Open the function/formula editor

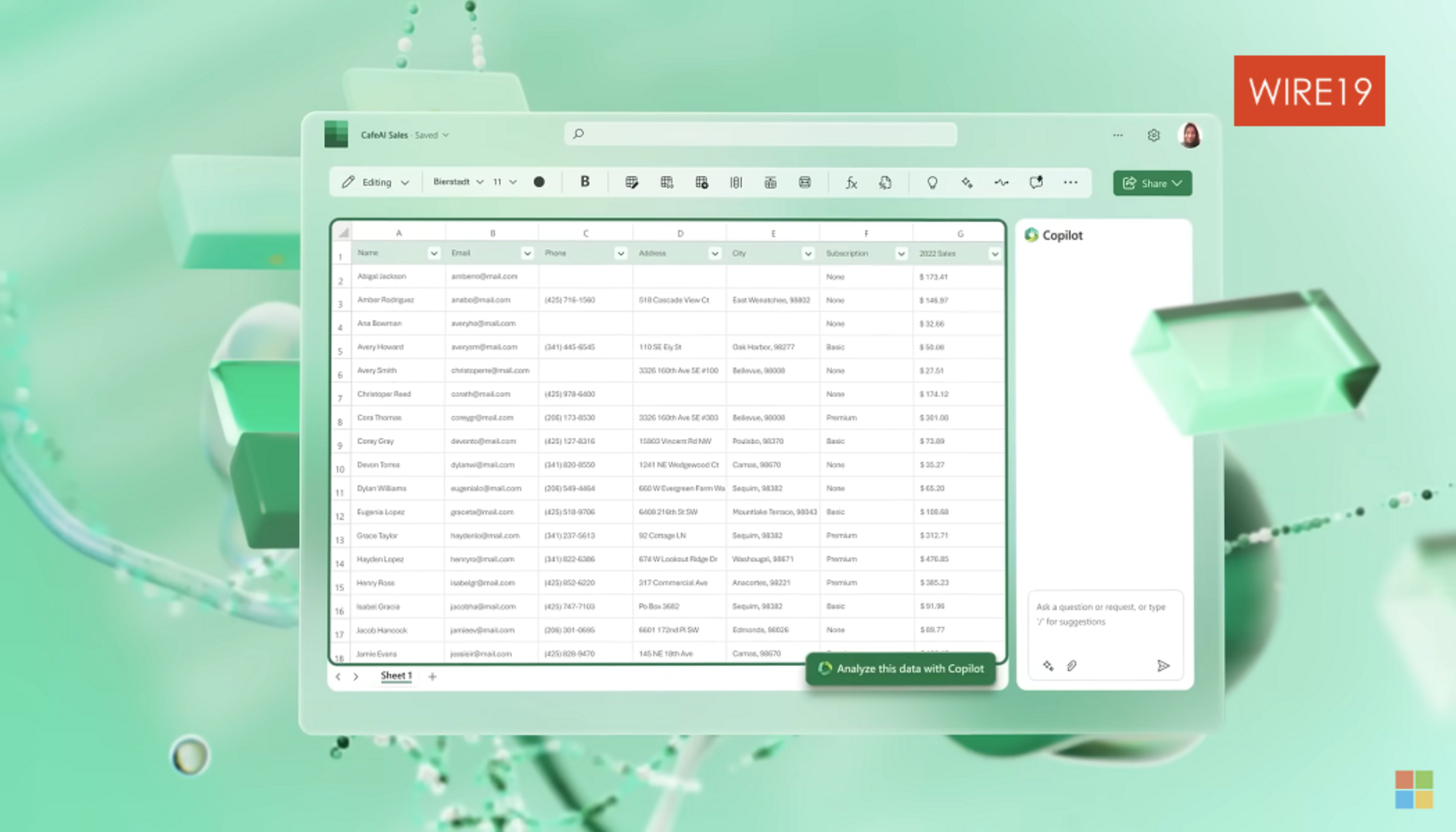[850, 182]
